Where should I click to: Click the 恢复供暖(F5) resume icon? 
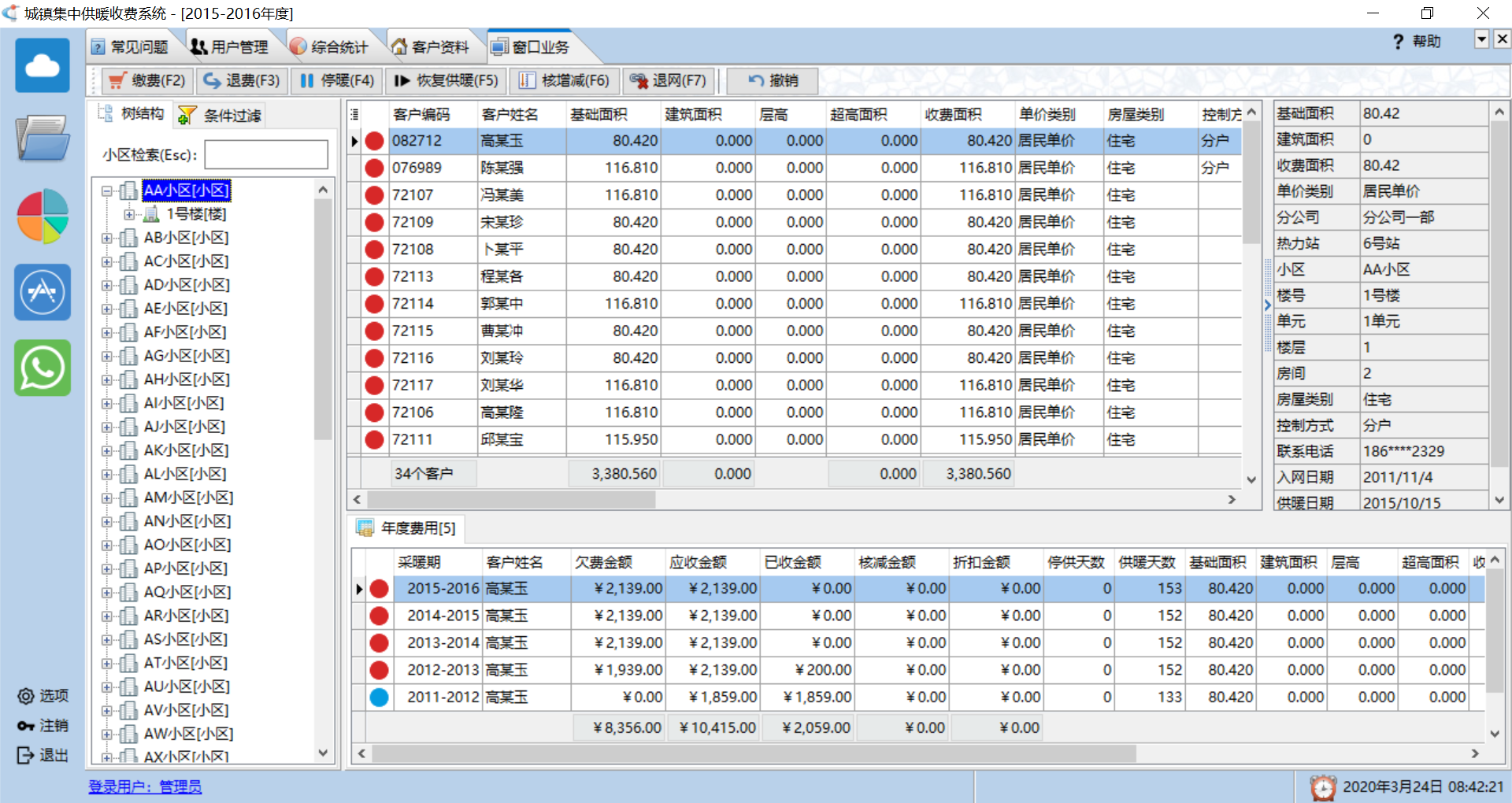coord(444,80)
